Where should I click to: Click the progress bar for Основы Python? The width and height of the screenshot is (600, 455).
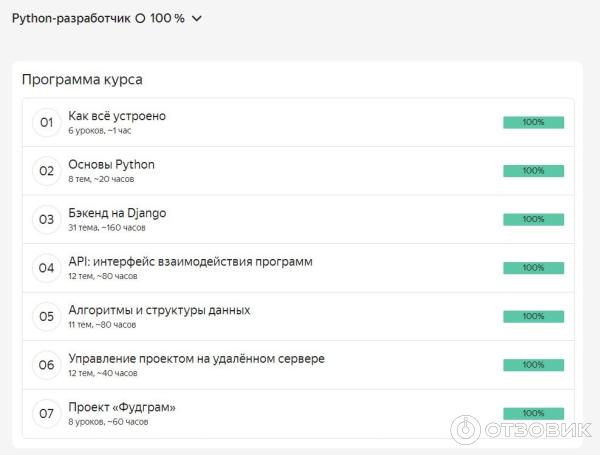[x=533, y=171]
